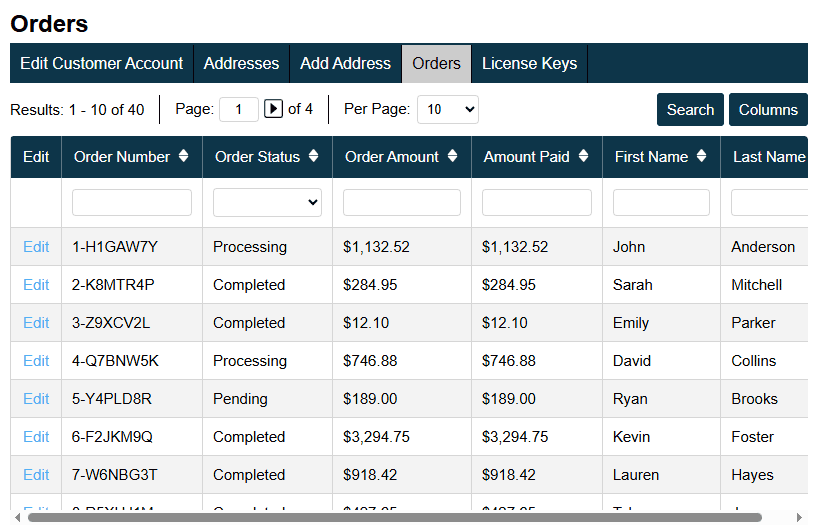Sort by Order Amount column arrows
The image size is (818, 525).
point(452,156)
